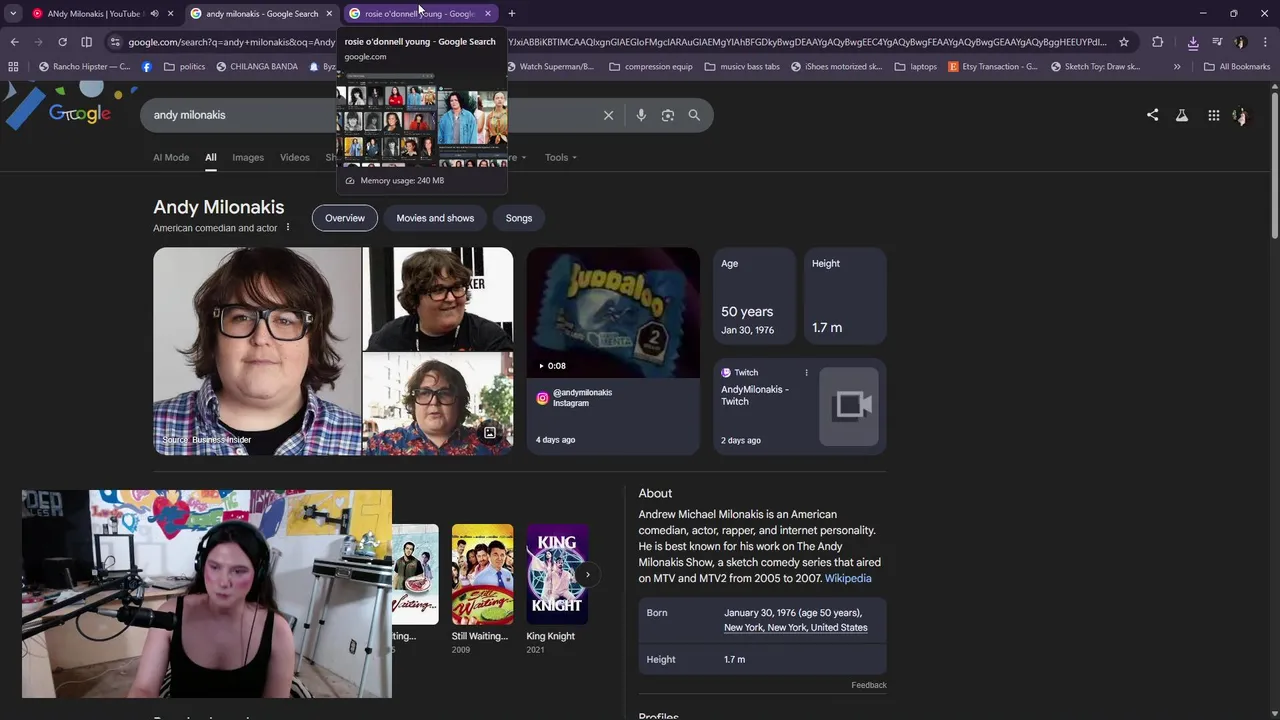Open the large Business Insider photo

tap(257, 351)
